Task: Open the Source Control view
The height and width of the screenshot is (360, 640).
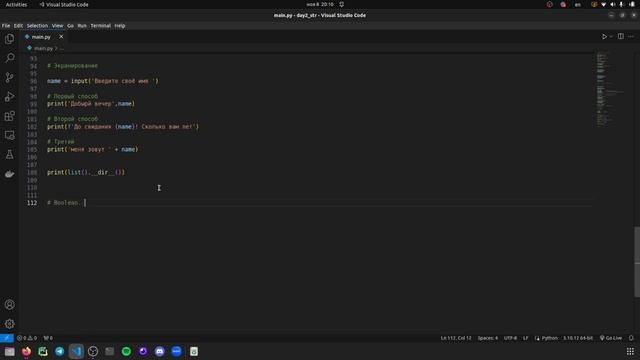Action: (x=9, y=77)
